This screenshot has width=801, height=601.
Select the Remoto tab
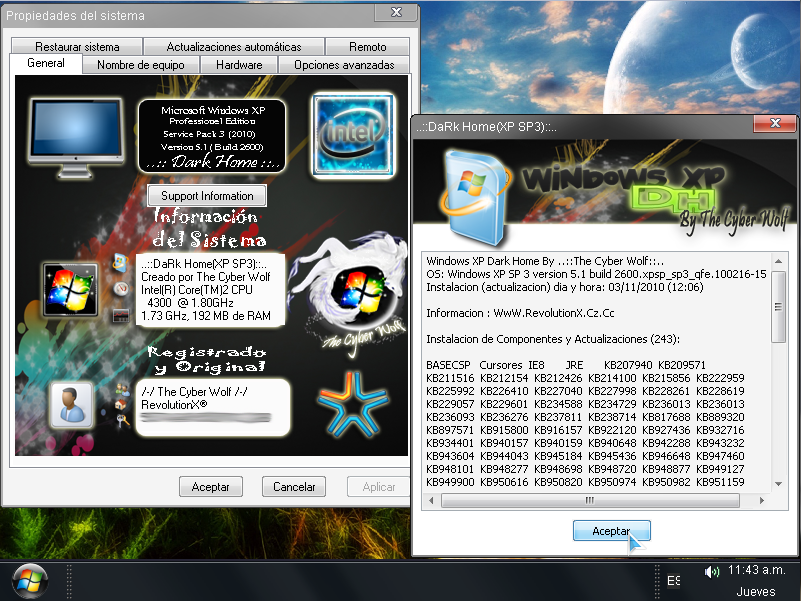367,47
